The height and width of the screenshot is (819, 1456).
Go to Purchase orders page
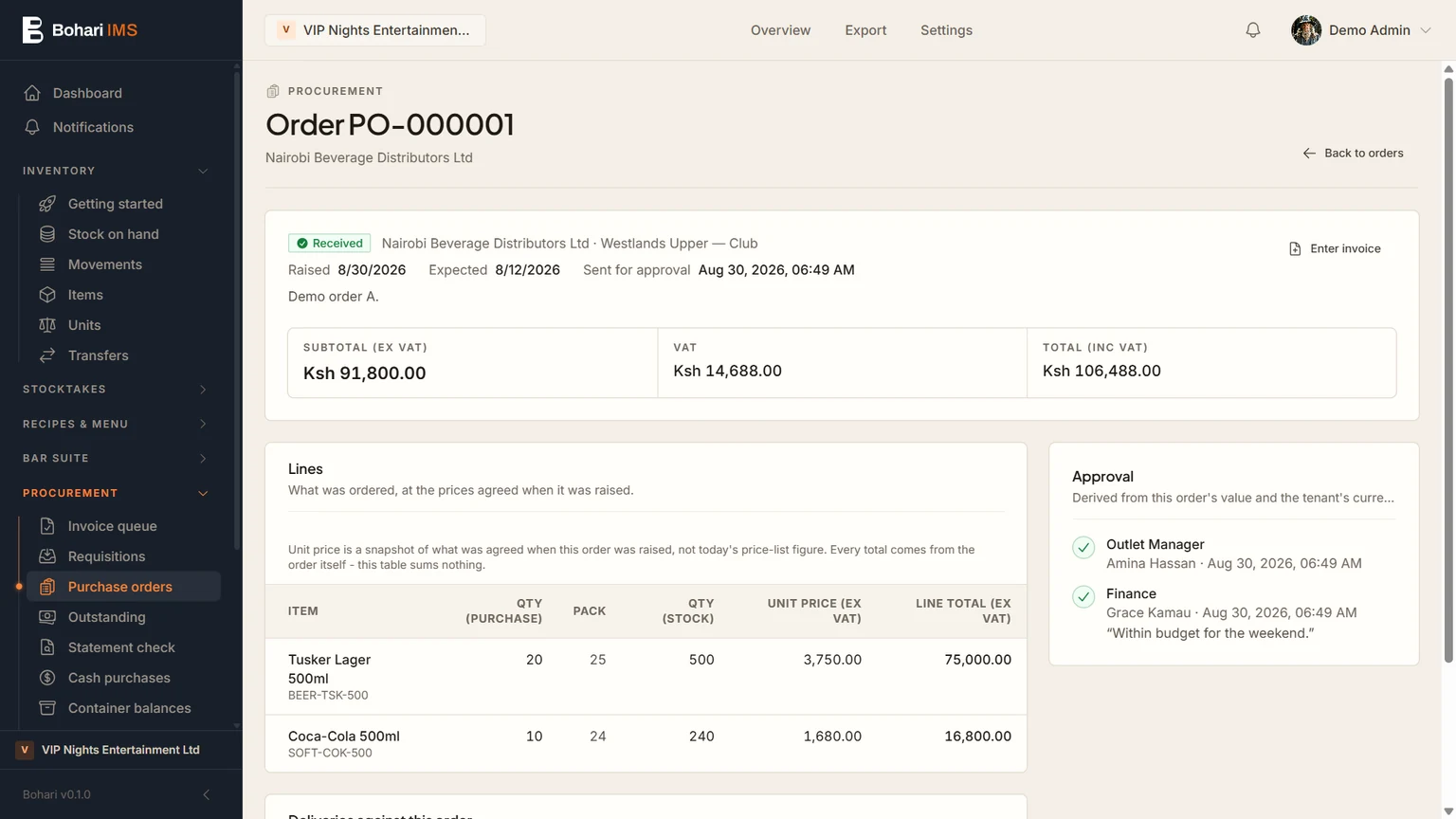(123, 587)
